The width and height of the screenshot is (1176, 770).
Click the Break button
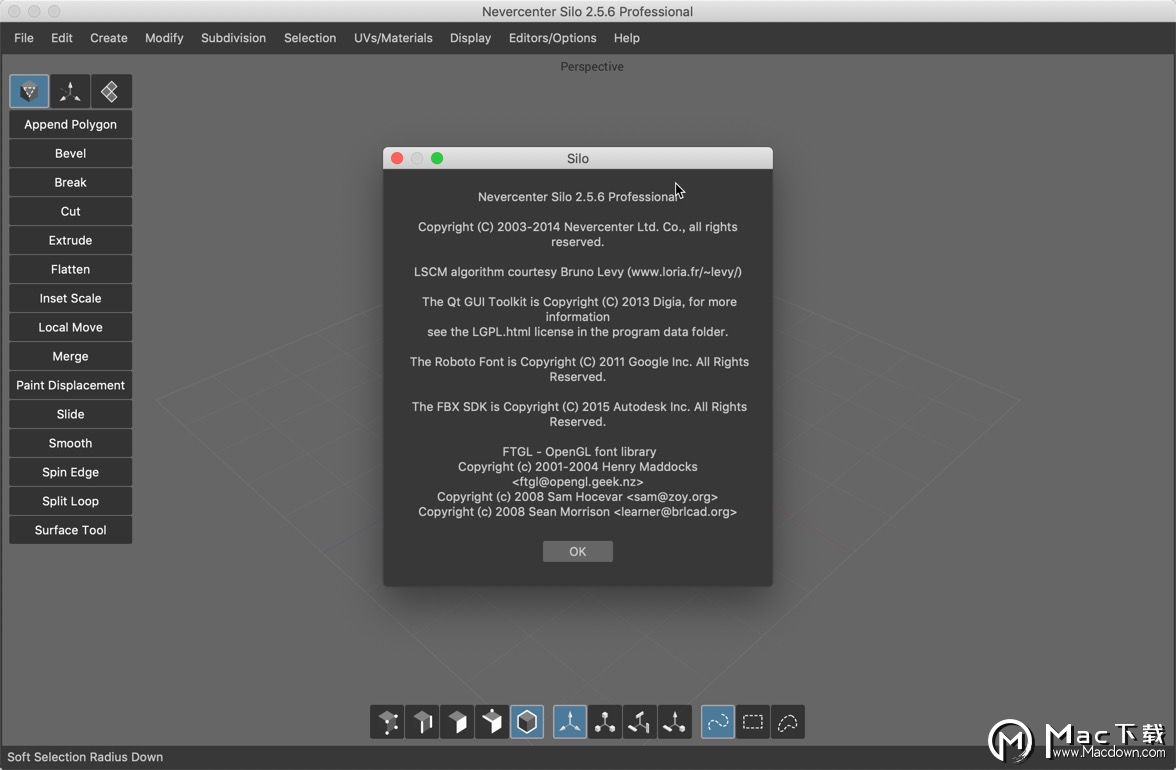tap(70, 183)
